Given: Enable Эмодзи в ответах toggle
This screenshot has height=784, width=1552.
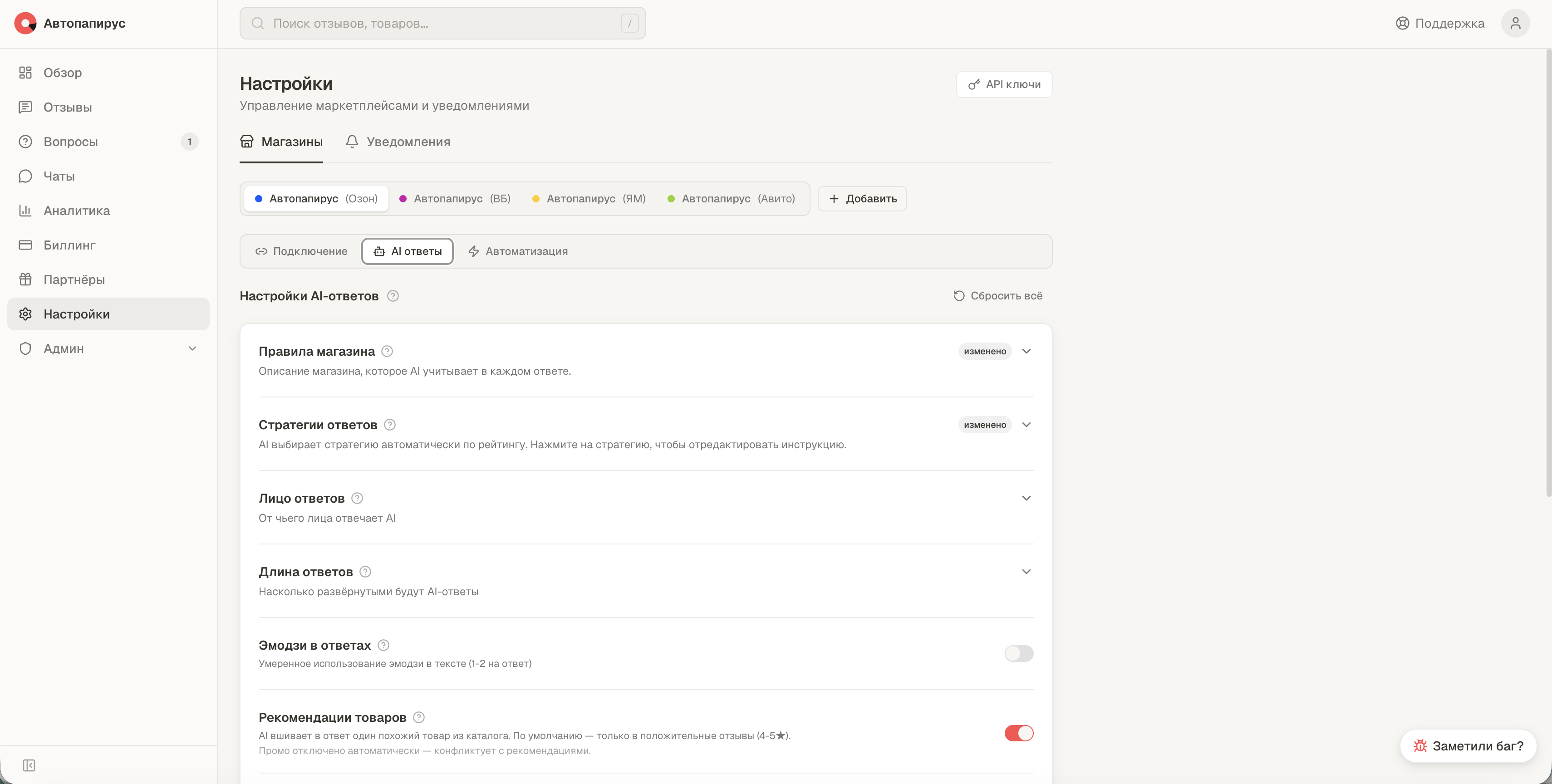Looking at the screenshot, I should click(1019, 653).
